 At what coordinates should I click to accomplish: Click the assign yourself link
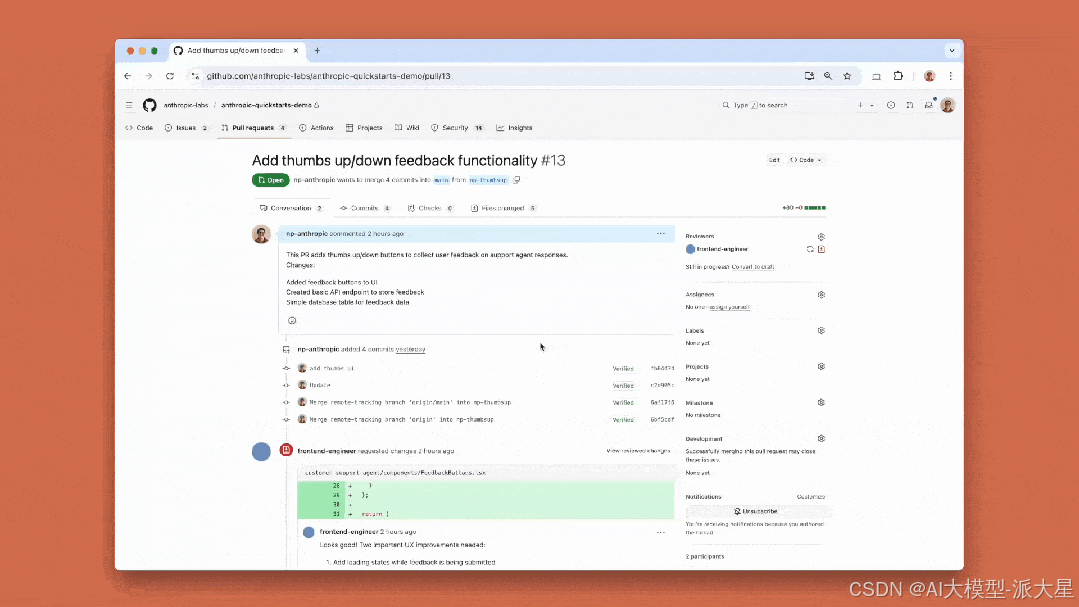(729, 308)
